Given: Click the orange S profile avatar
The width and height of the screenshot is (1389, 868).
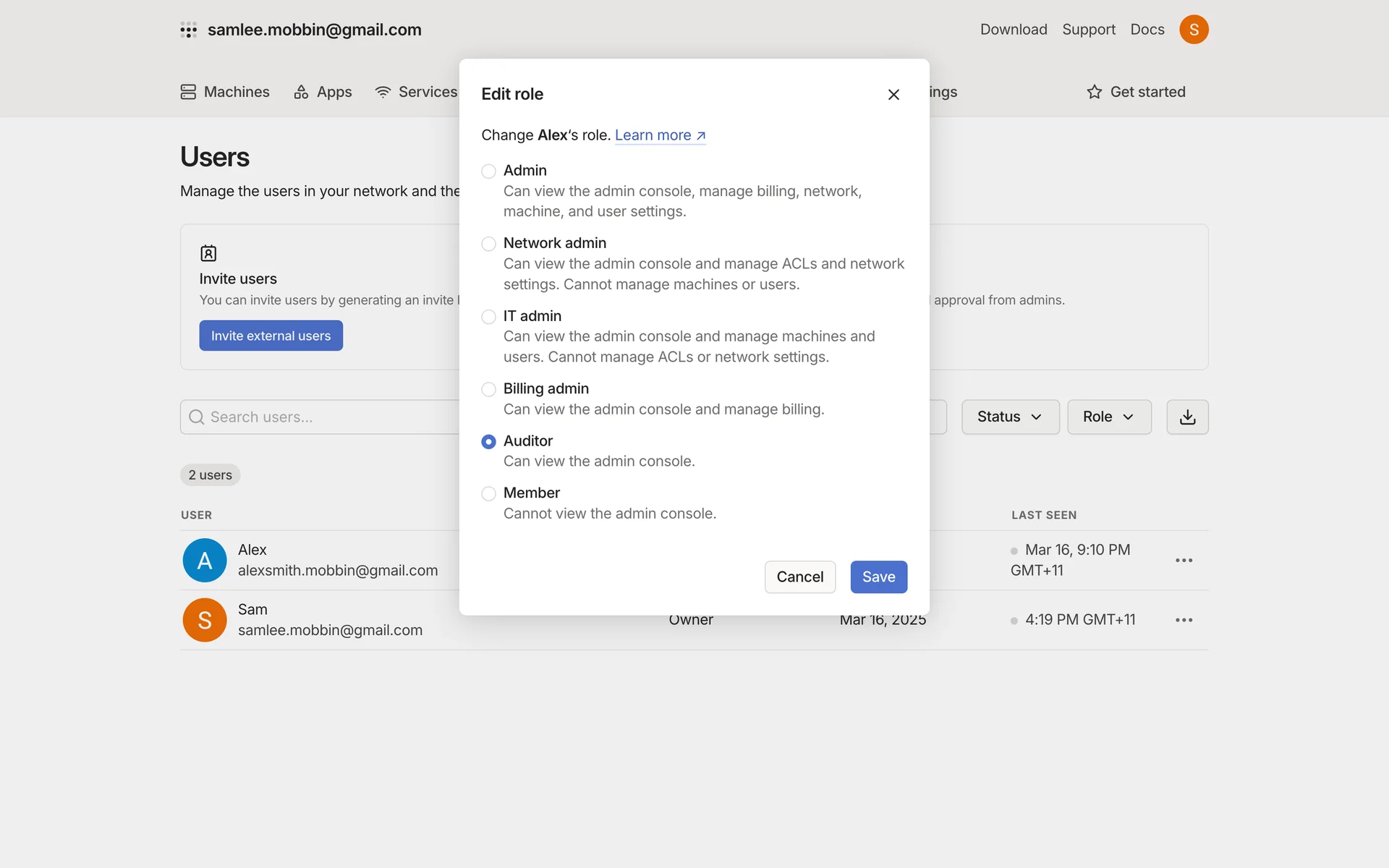Looking at the screenshot, I should 1194,30.
